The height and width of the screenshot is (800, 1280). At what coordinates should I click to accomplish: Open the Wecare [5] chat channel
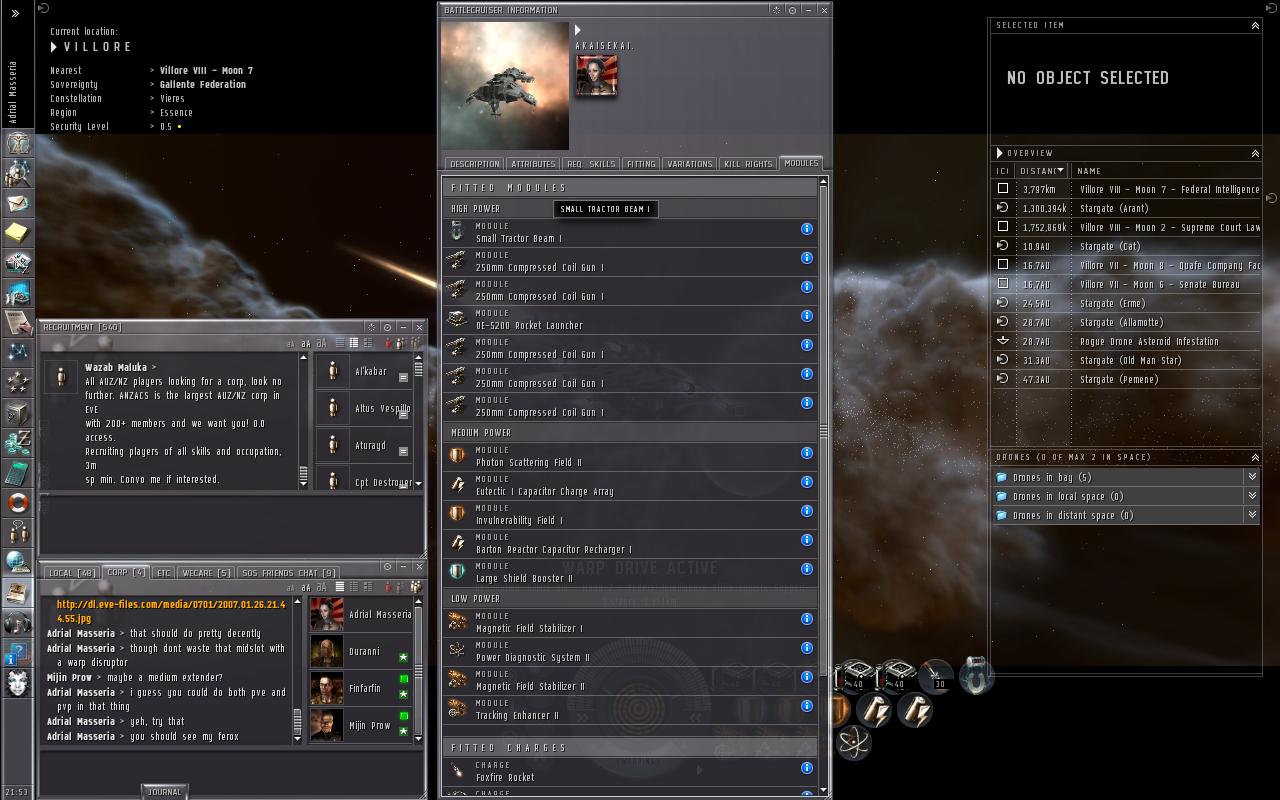point(206,573)
